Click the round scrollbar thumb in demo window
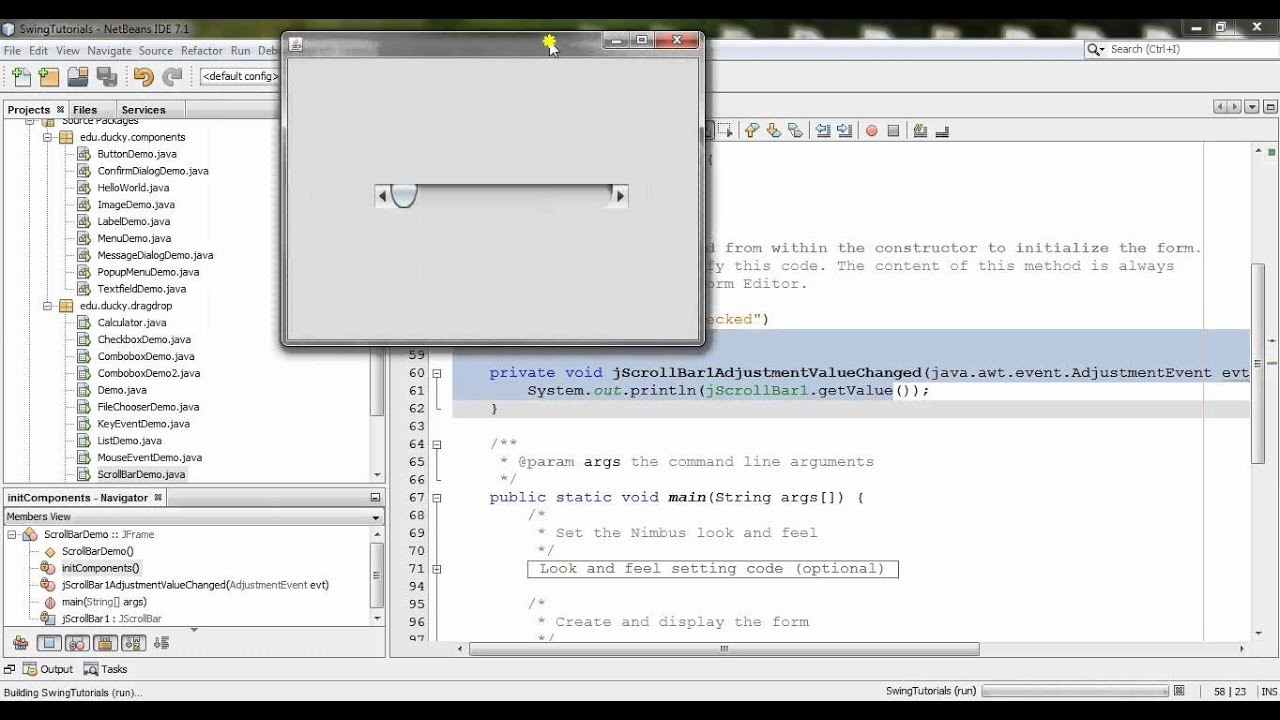Viewport: 1280px width, 720px height. tap(403, 196)
